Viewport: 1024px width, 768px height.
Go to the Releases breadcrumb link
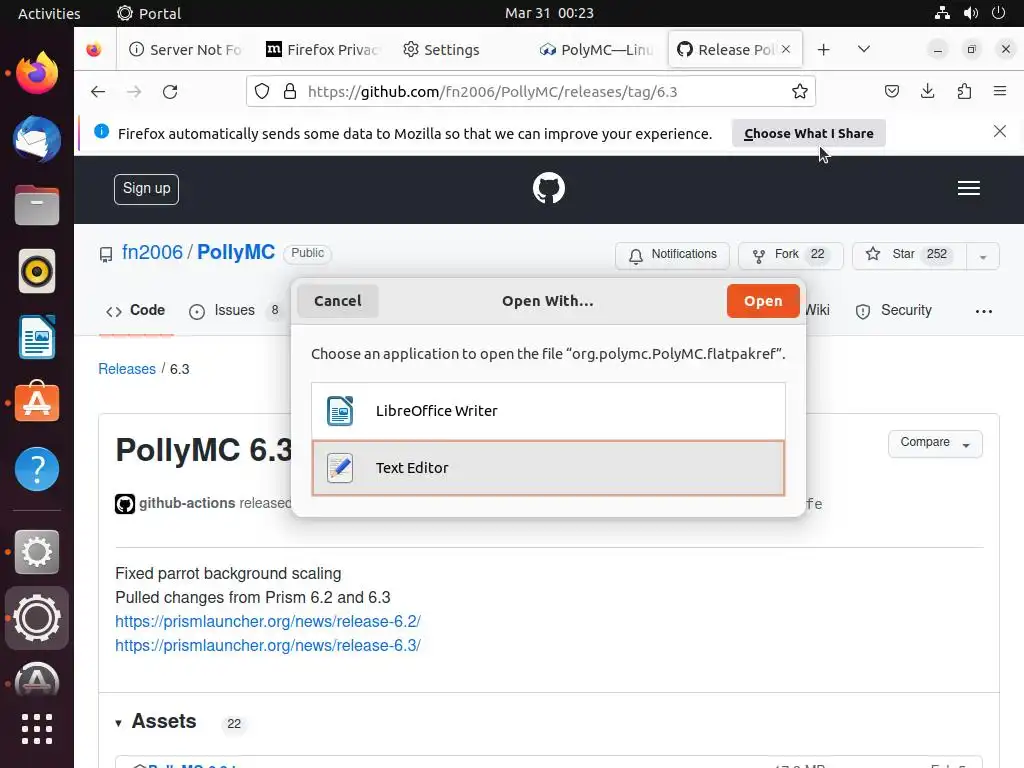(127, 369)
